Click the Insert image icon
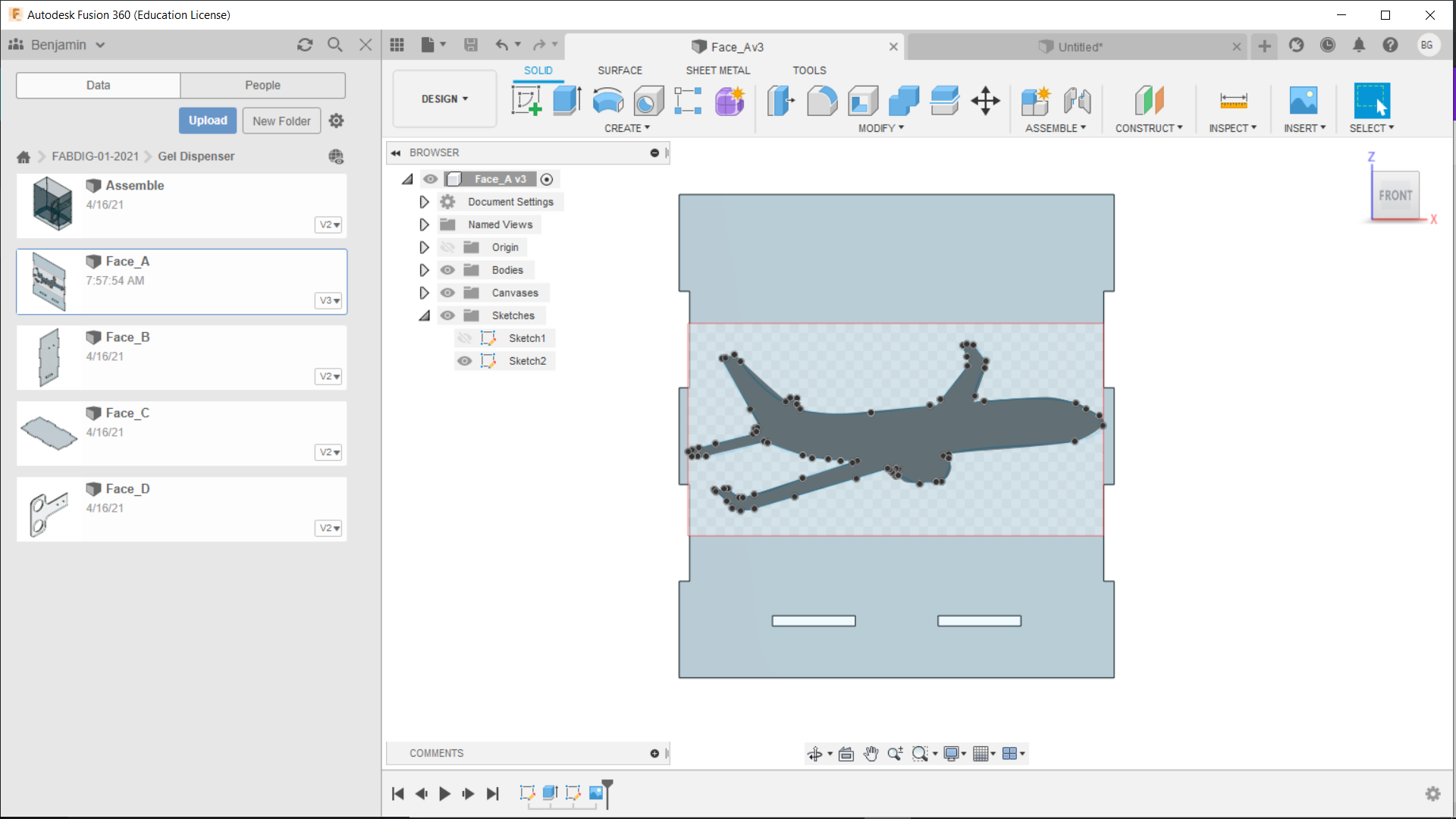This screenshot has height=819, width=1456. (1304, 100)
